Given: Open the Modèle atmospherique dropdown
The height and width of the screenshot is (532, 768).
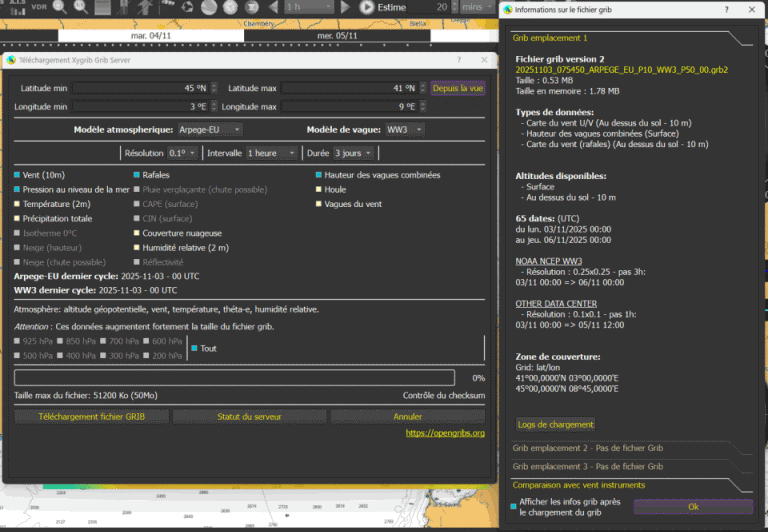Looking at the screenshot, I should pyautogui.click(x=211, y=130).
